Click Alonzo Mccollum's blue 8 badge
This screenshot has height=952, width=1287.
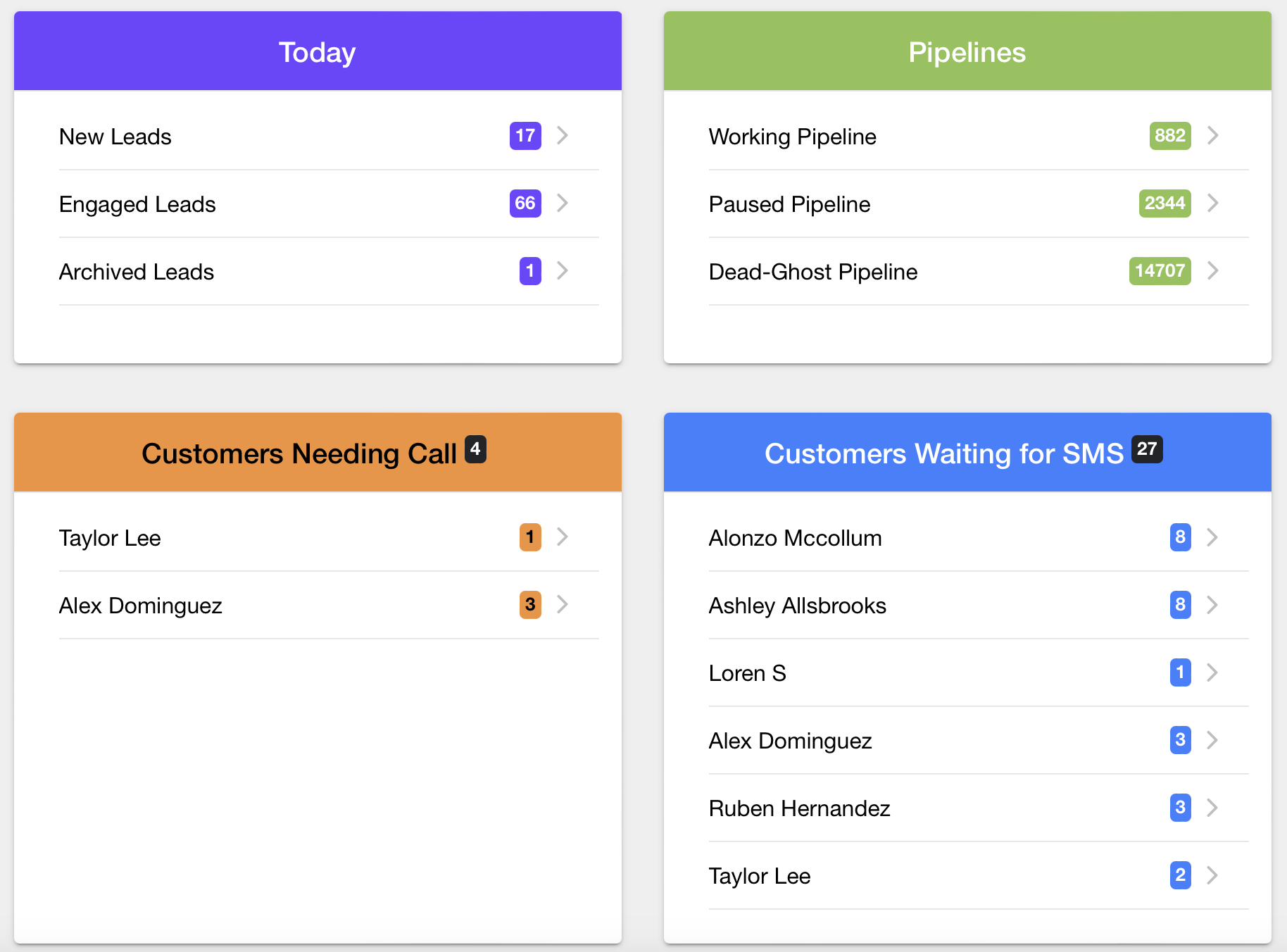tap(1180, 537)
